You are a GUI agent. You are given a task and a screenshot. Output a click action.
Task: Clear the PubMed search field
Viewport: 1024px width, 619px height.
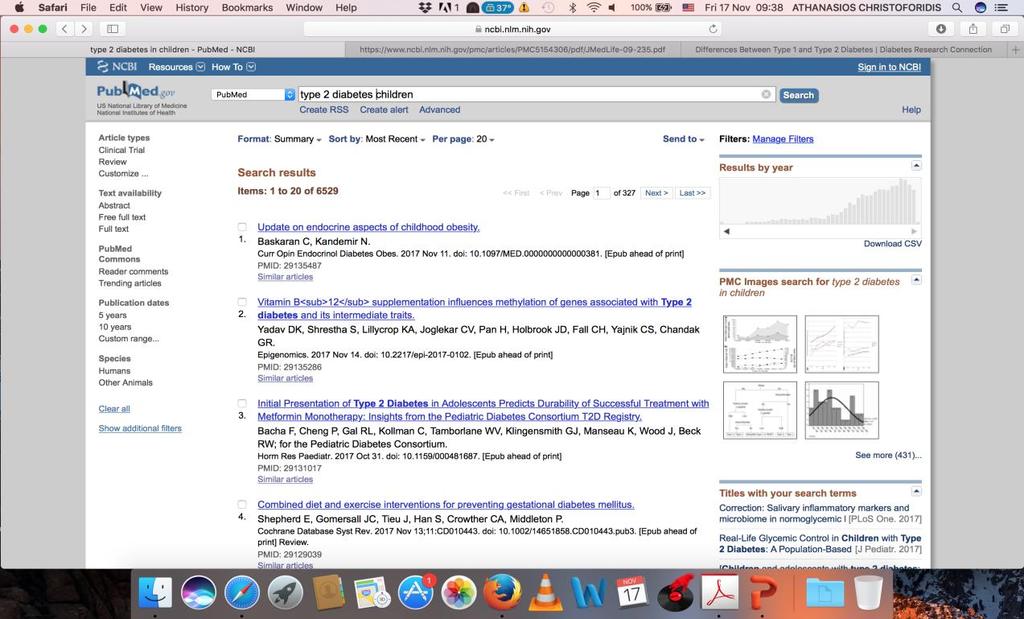click(766, 95)
